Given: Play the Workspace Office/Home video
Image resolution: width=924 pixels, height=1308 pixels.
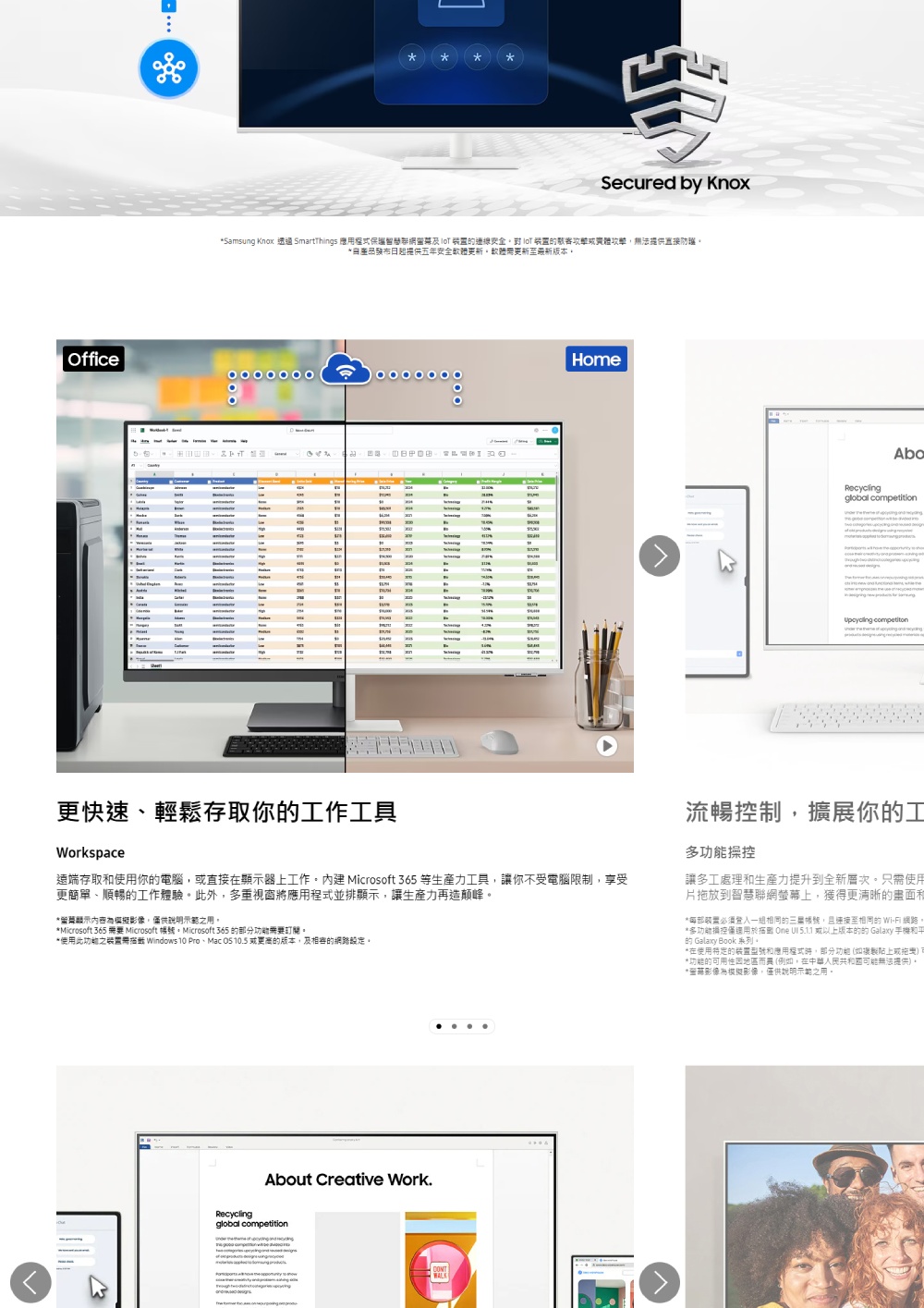Looking at the screenshot, I should [606, 745].
